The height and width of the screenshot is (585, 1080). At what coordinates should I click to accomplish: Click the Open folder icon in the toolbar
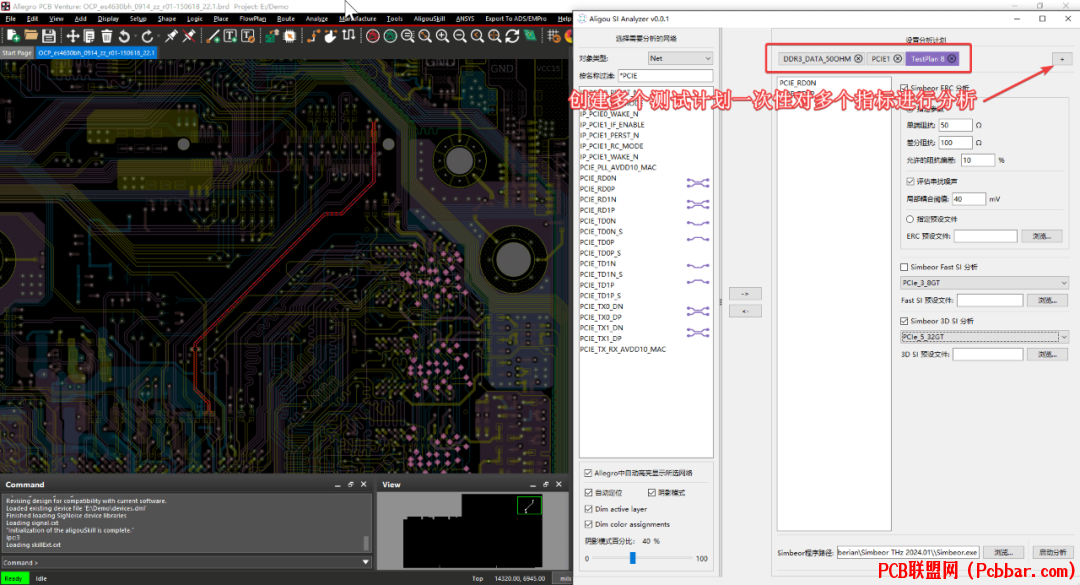coord(31,36)
